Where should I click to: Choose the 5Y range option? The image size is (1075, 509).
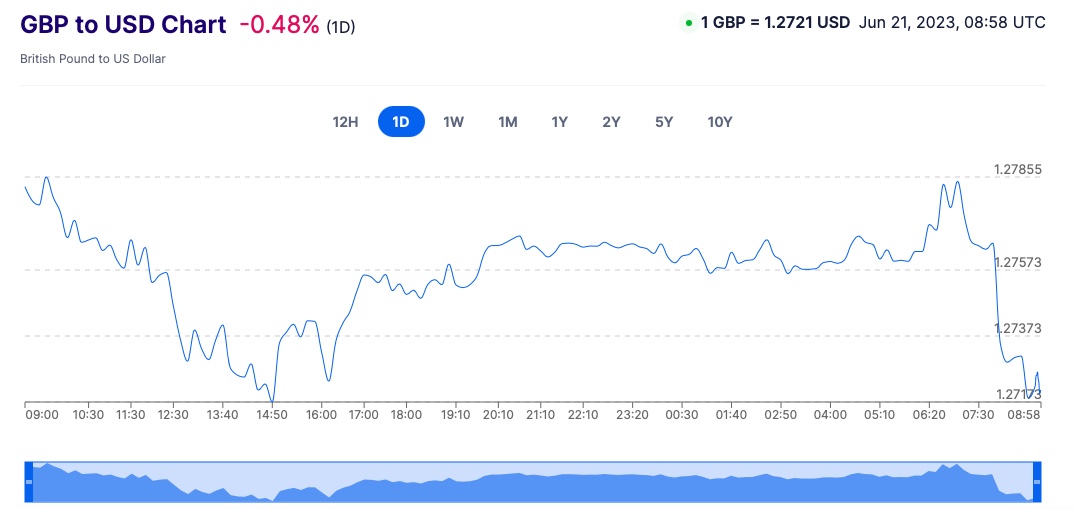664,122
